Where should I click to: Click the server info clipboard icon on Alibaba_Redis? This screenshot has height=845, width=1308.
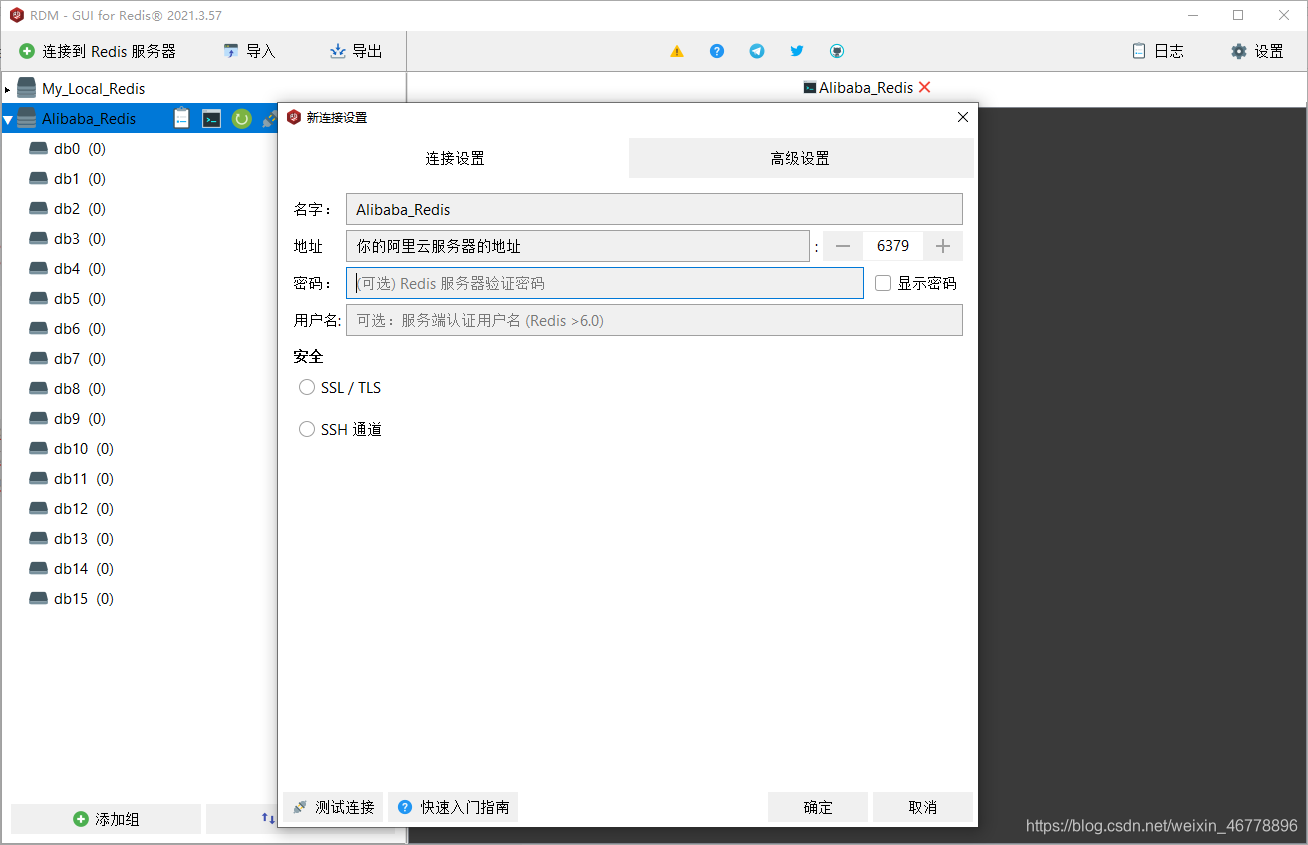(x=181, y=118)
